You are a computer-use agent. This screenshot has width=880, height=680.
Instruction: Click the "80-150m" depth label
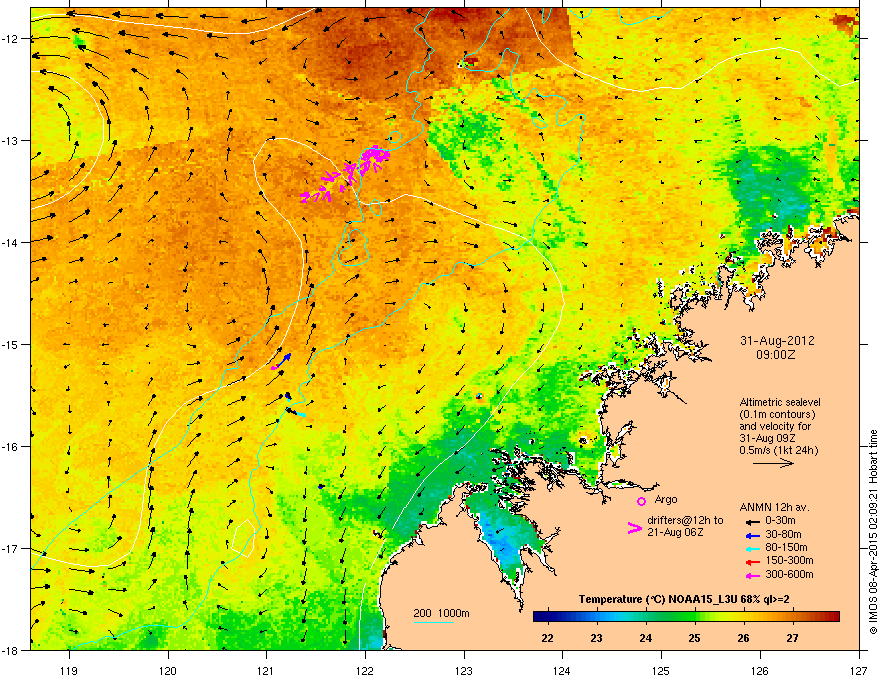(786, 548)
